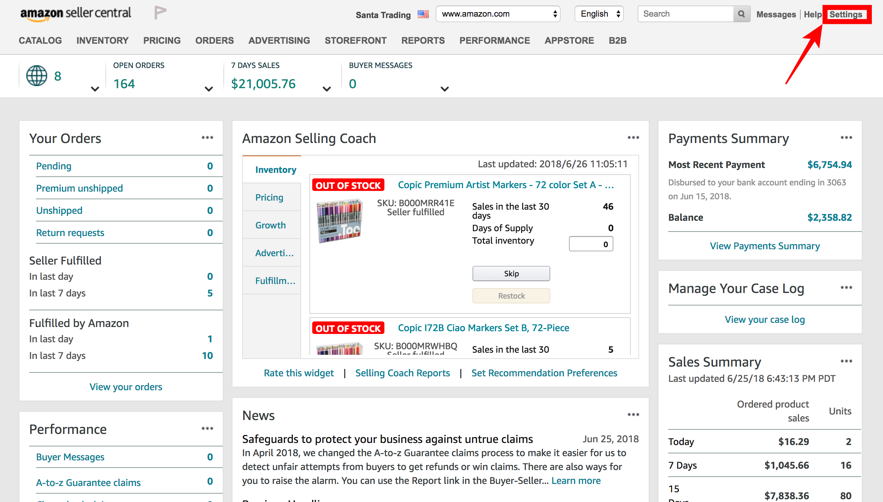Expand the marketplaces globe chevron
Viewport: 883px width, 502px height.
pyautogui.click(x=95, y=88)
